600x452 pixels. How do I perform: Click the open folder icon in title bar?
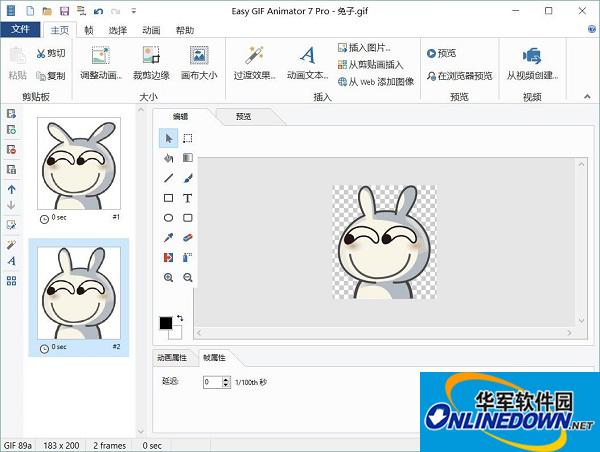coord(47,11)
